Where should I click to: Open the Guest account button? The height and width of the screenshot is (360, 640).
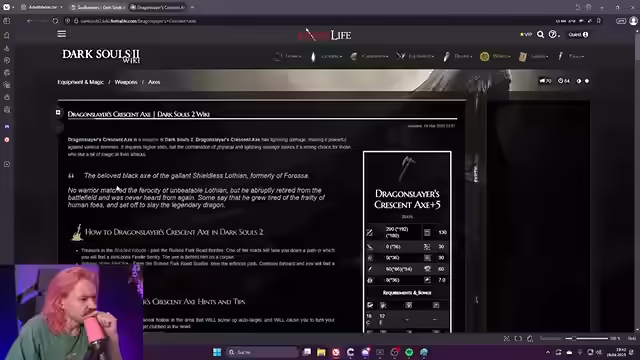tap(578, 35)
